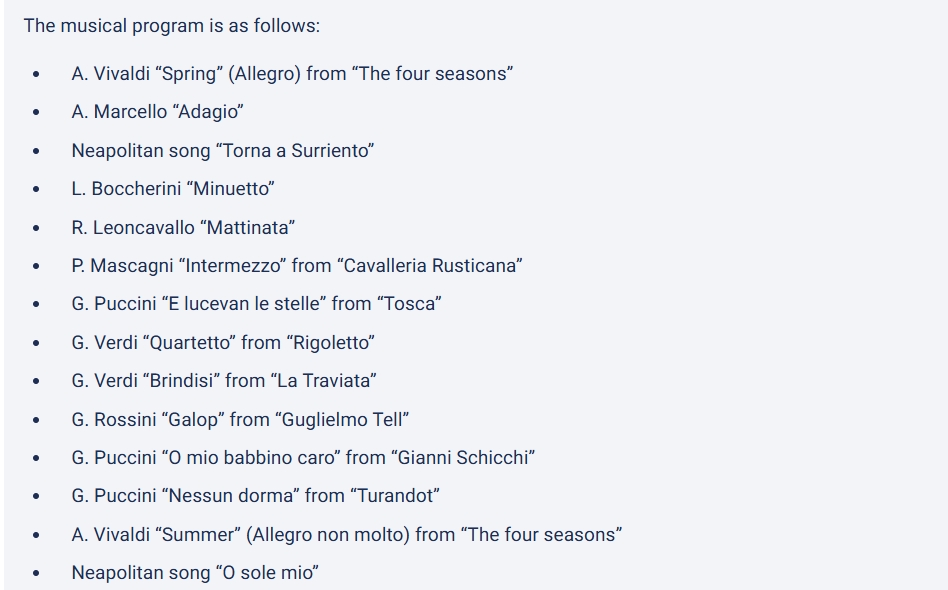Select the Puccini "E lucevan le stelle" entry
948x590 pixels.
pyautogui.click(x=256, y=304)
